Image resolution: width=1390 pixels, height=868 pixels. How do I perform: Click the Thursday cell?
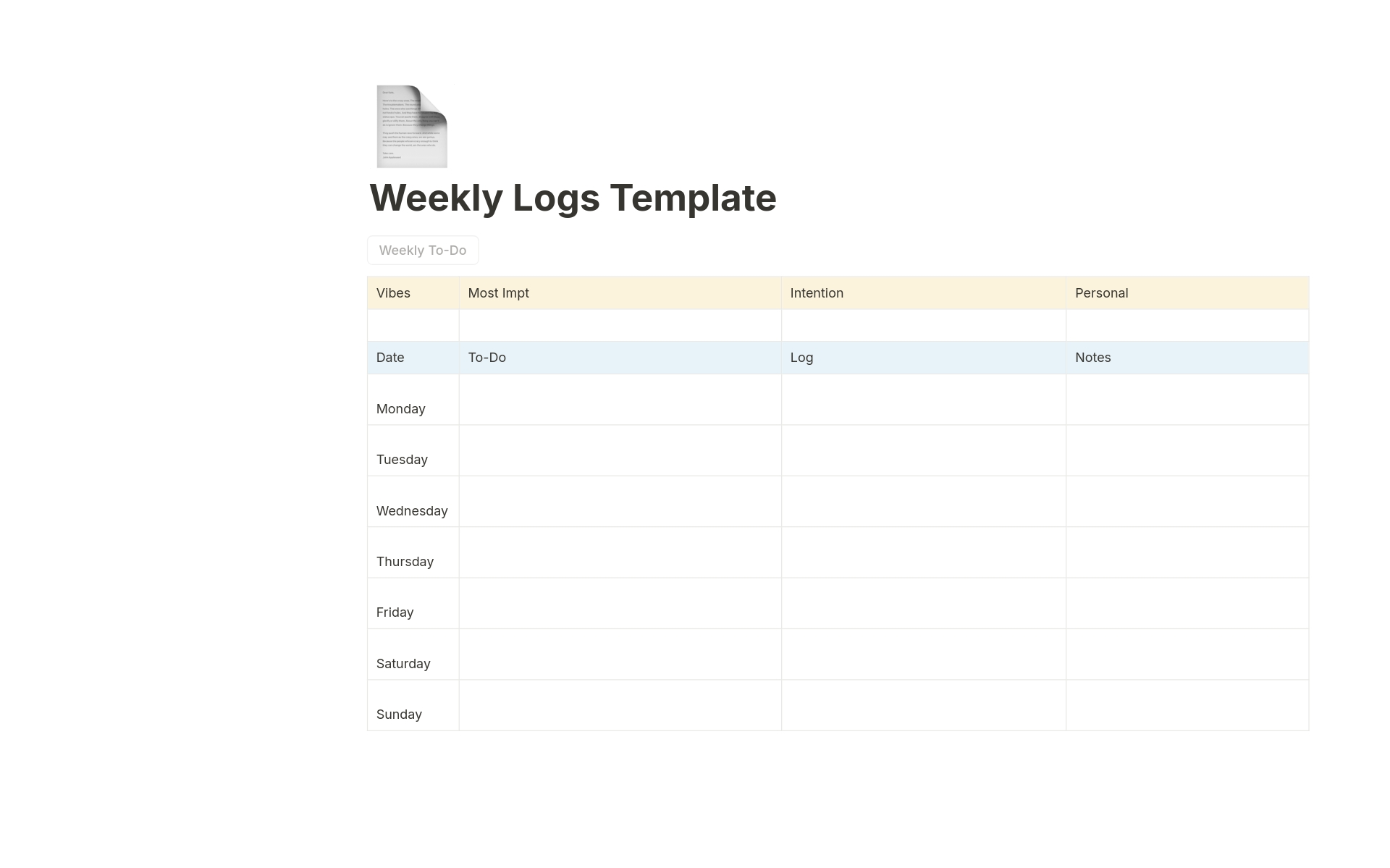405,561
